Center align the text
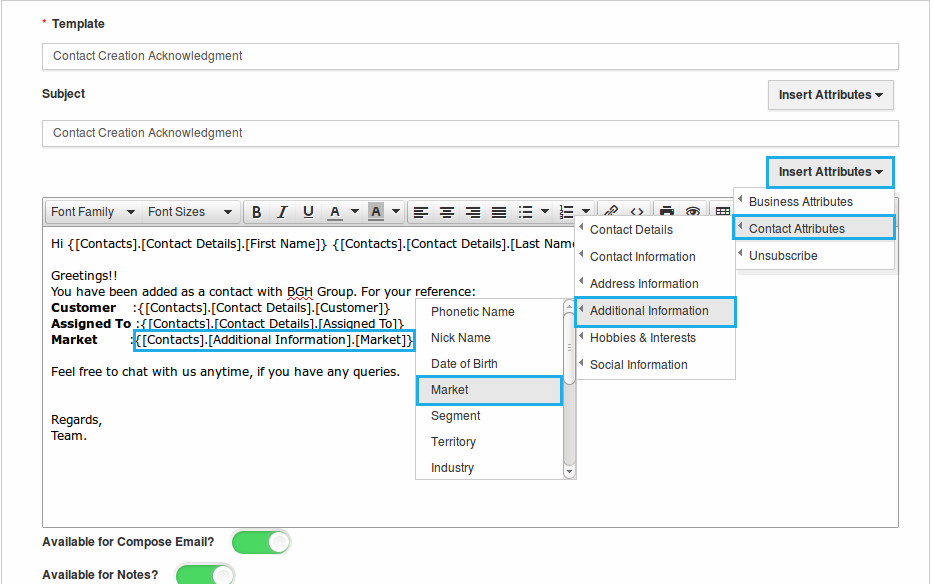Screen dimensions: 933x584 (447, 212)
